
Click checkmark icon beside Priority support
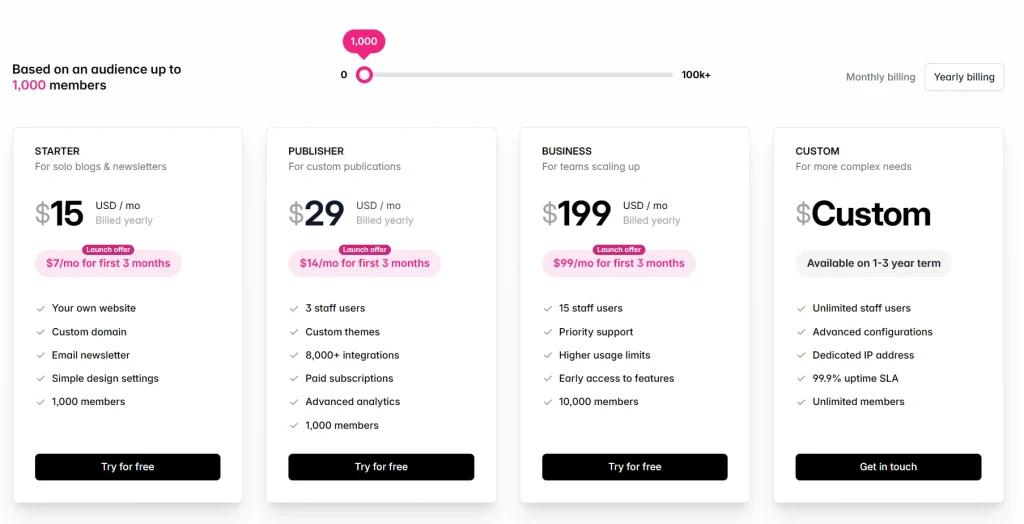click(x=548, y=332)
